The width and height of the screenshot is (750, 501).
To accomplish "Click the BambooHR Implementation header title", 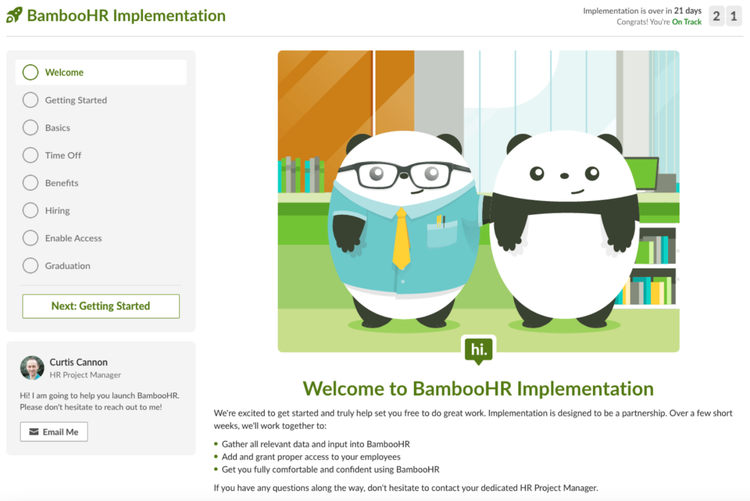I will (126, 15).
